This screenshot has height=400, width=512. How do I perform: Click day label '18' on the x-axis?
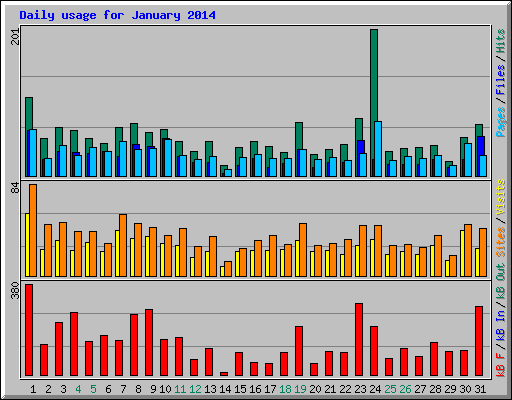(x=285, y=389)
